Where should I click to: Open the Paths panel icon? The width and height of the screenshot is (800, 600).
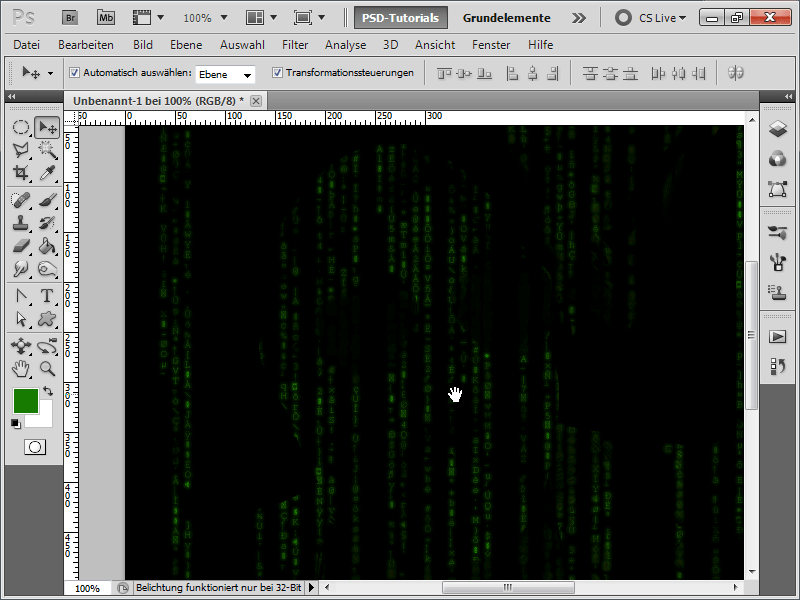(778, 189)
